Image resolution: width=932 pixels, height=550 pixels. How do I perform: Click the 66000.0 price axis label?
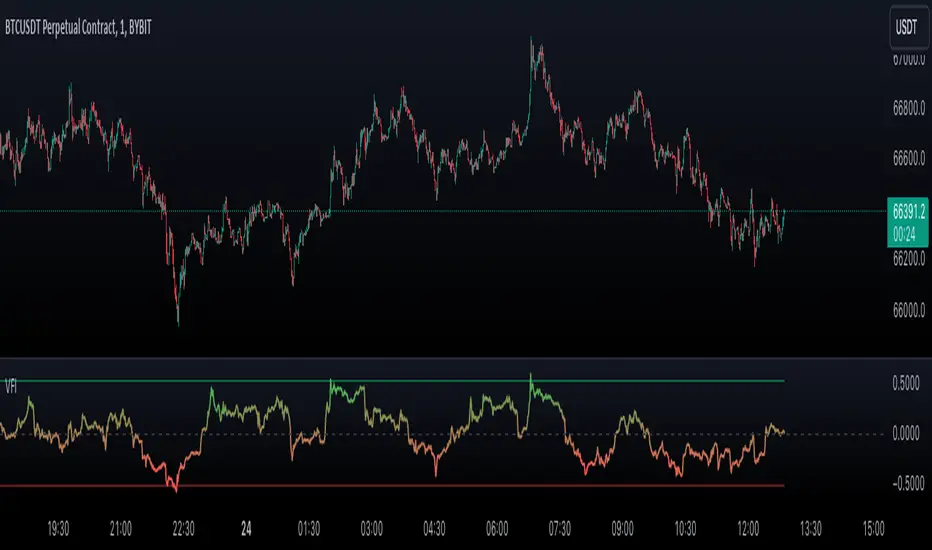click(908, 312)
